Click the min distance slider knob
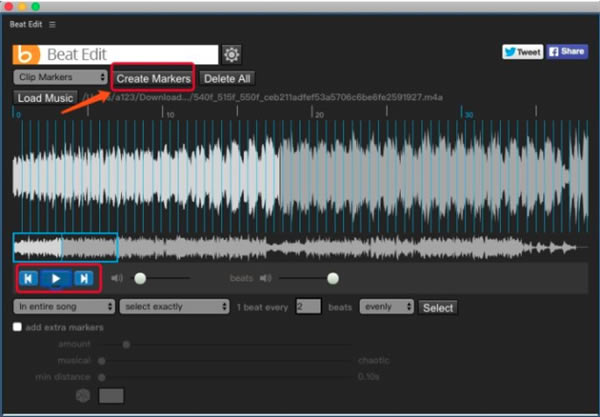 [x=102, y=377]
